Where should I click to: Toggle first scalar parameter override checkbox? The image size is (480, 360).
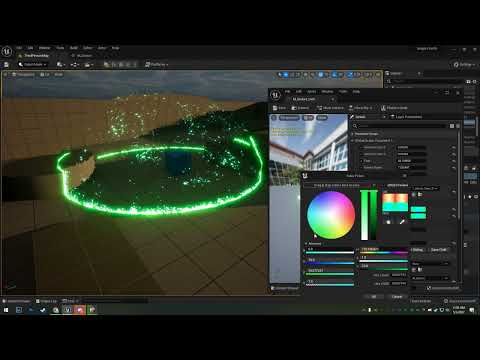click(361, 147)
